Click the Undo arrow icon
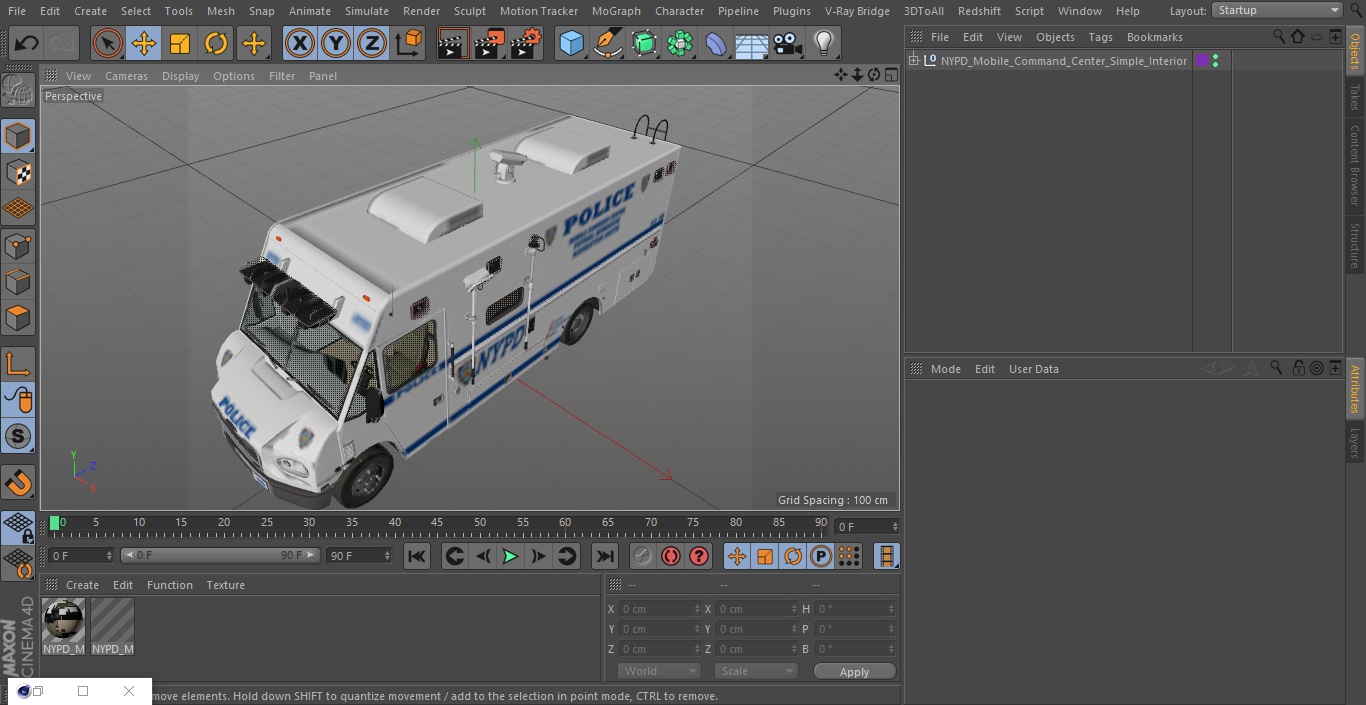The width and height of the screenshot is (1366, 705). pos(27,43)
